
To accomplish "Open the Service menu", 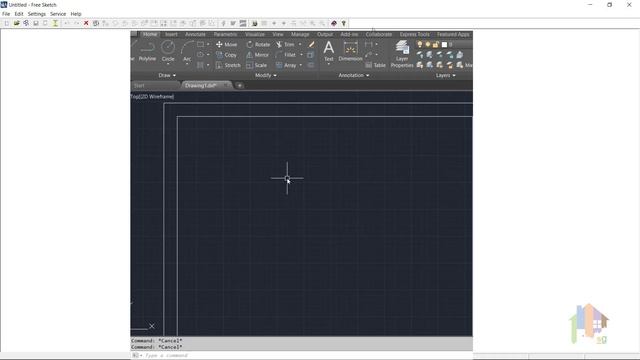I will 58,14.
